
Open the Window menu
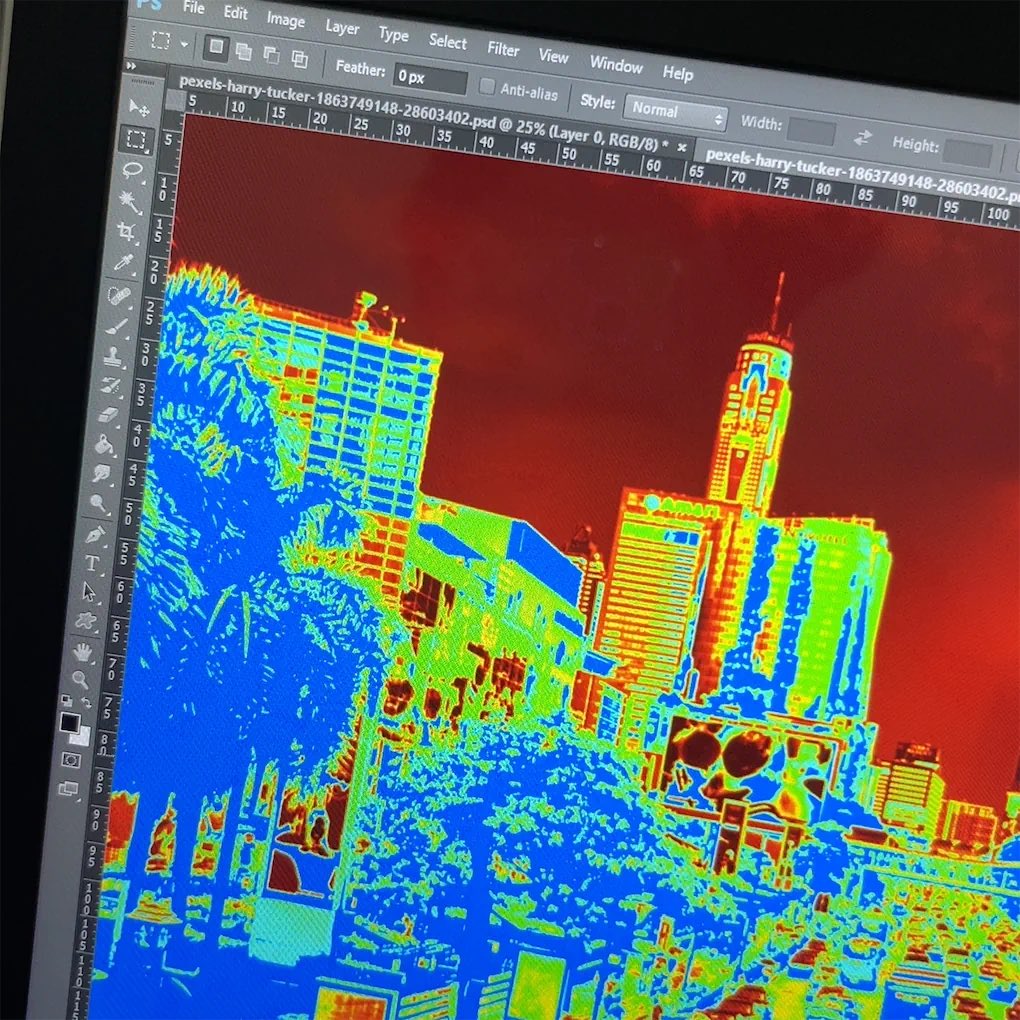(x=616, y=65)
